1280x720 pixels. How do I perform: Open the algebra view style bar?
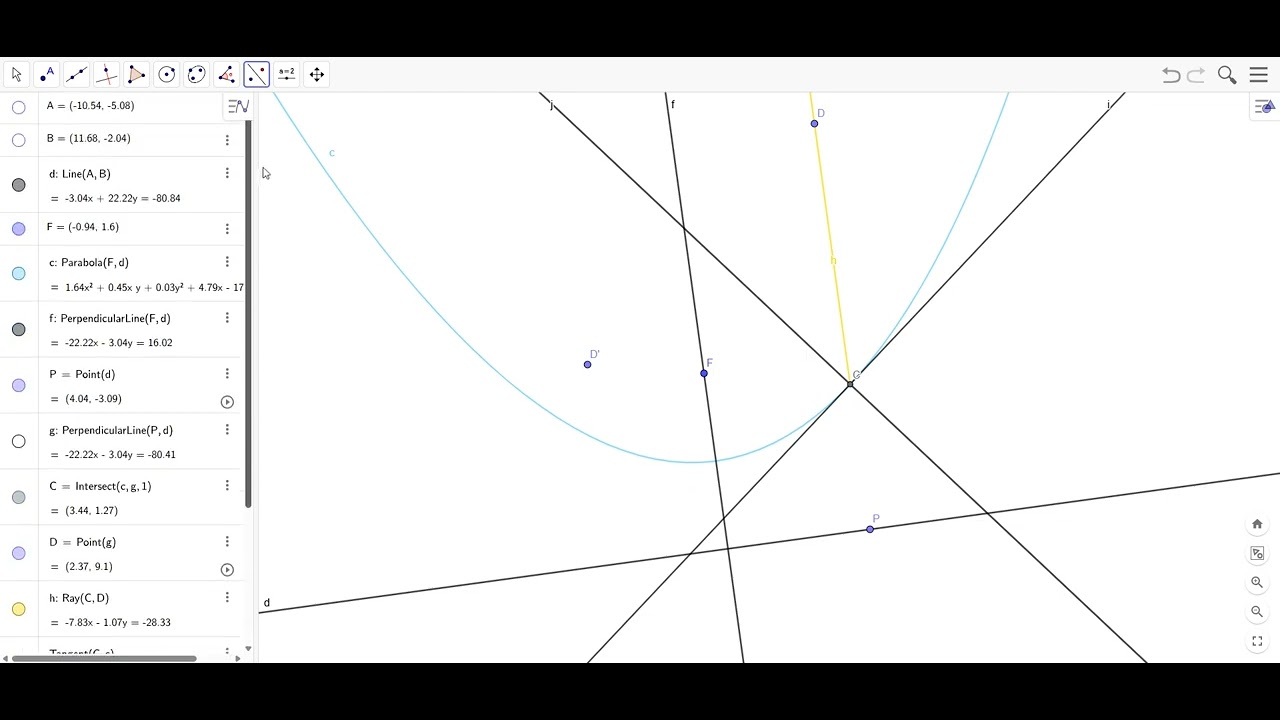coord(238,106)
